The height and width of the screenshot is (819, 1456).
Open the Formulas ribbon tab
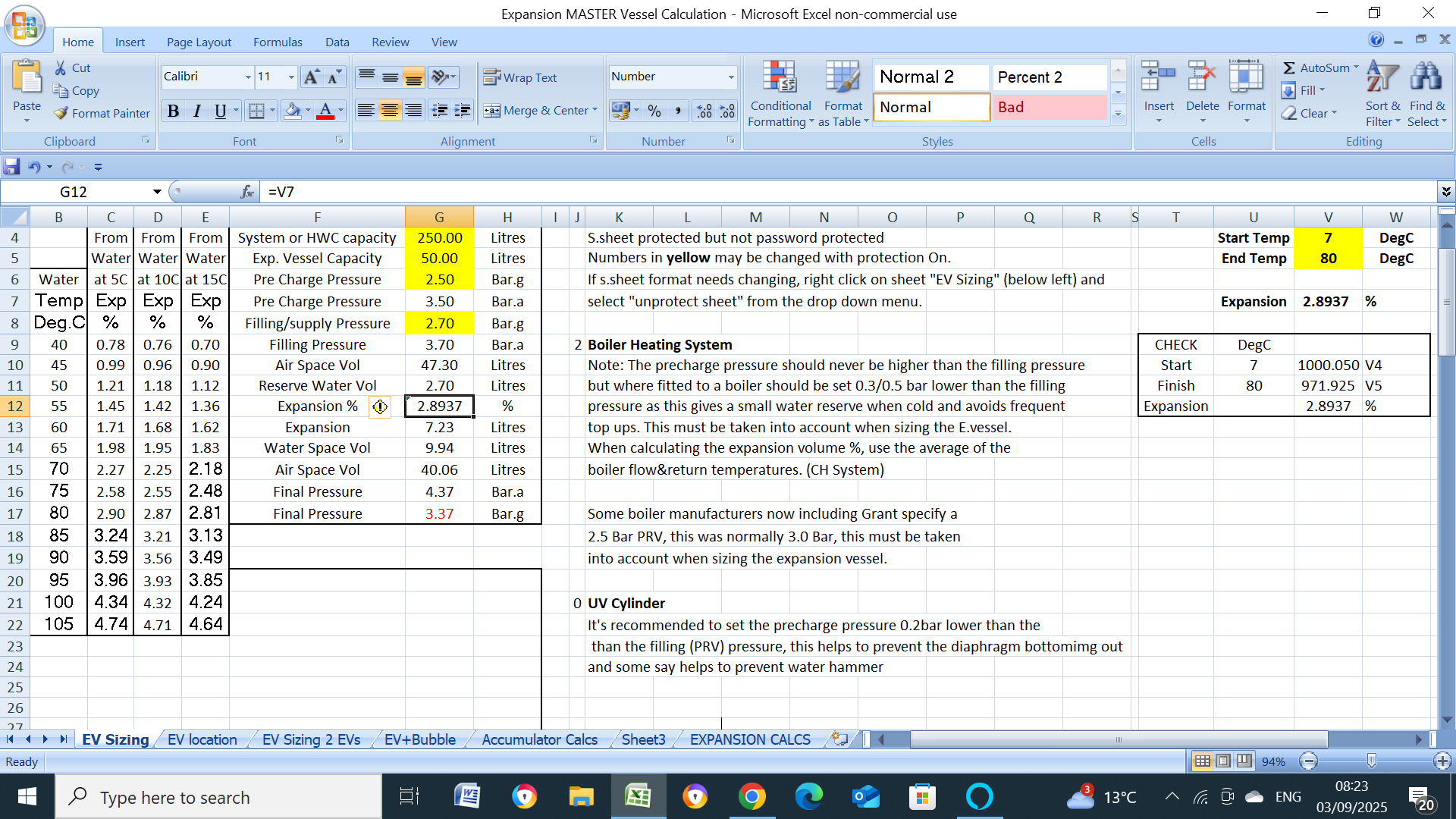coord(278,42)
